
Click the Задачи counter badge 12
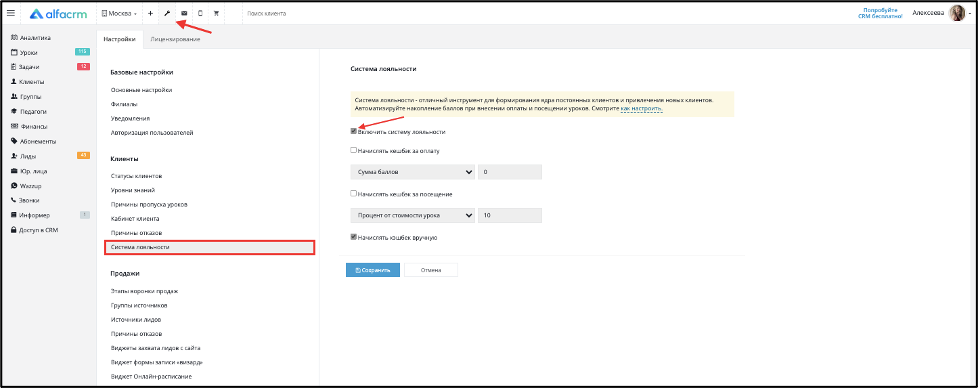pos(83,67)
